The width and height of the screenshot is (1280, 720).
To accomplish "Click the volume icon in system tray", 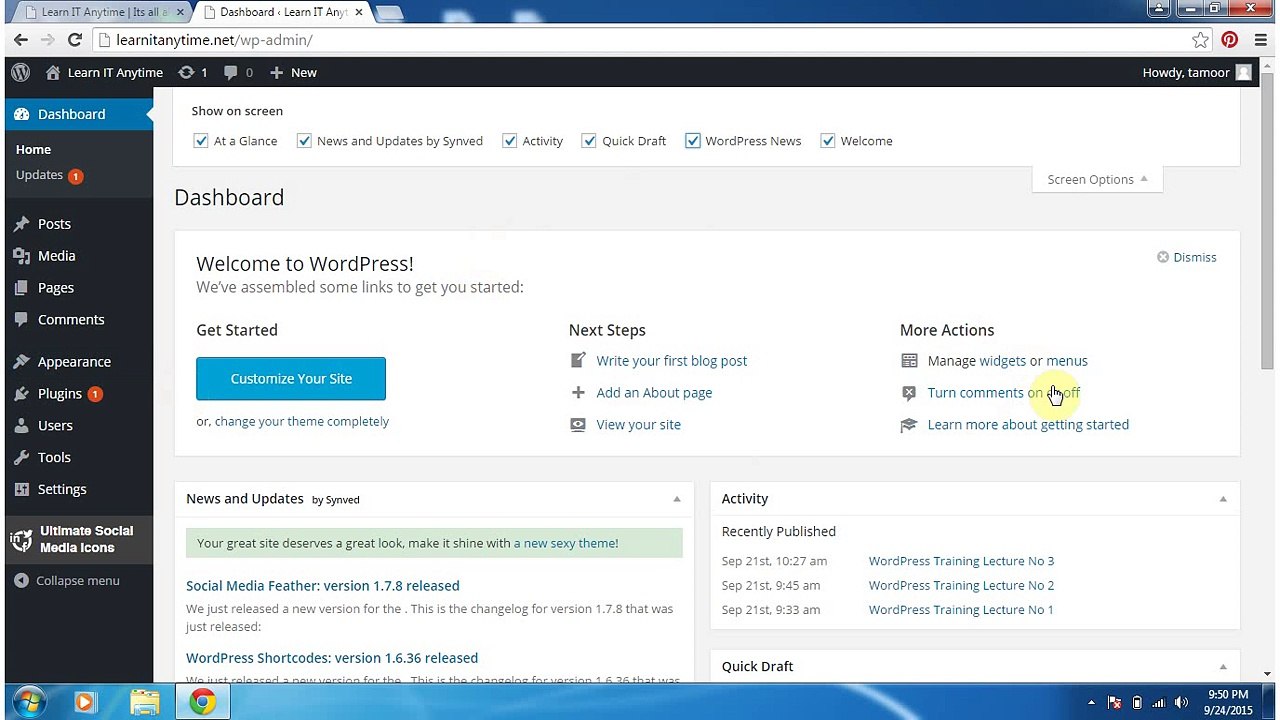I will (x=1182, y=702).
